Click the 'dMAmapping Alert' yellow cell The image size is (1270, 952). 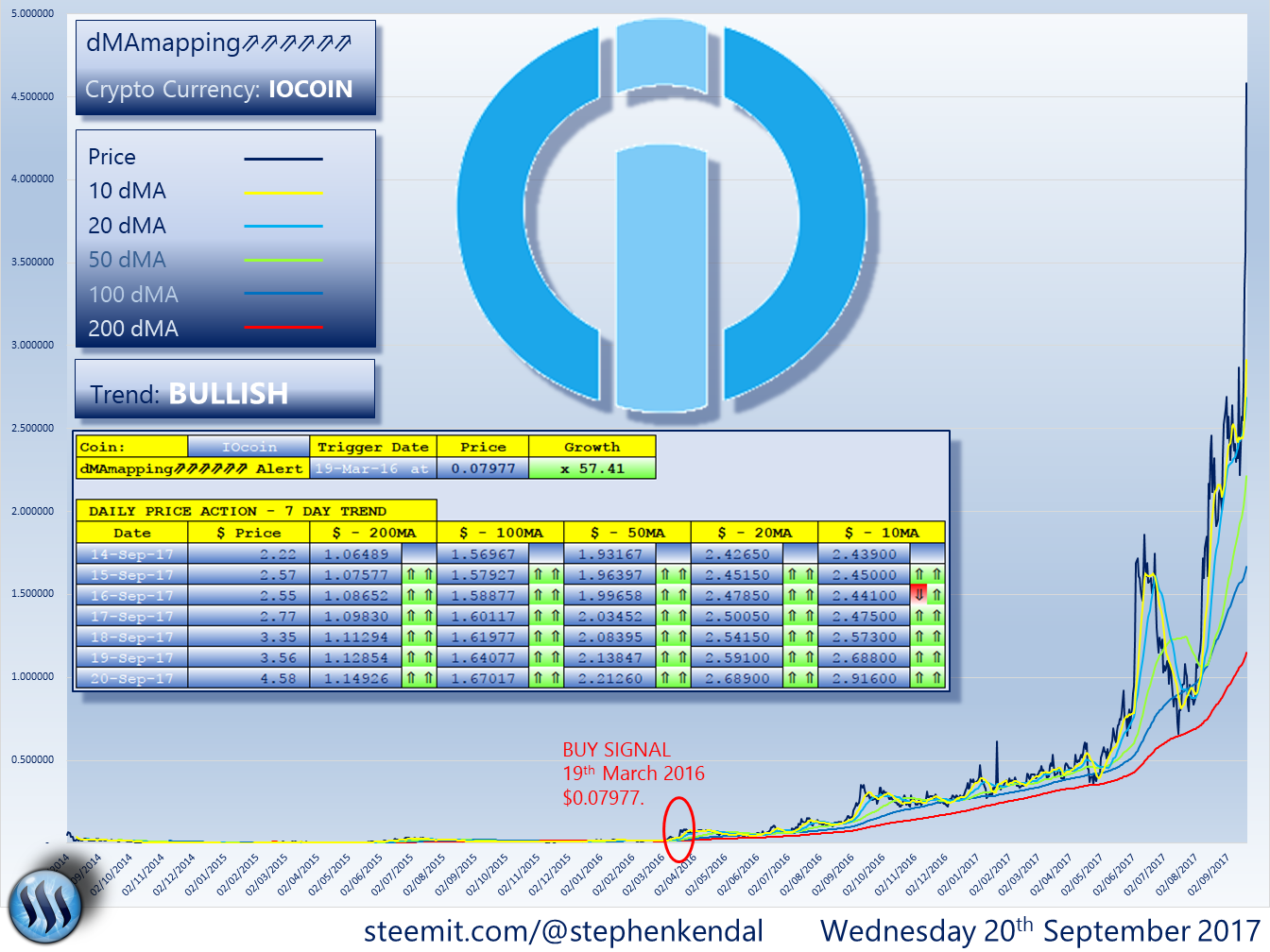click(192, 468)
